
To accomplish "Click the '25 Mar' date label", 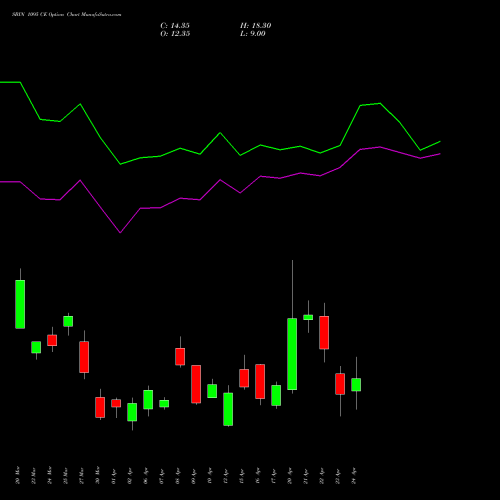I will pos(66,475).
